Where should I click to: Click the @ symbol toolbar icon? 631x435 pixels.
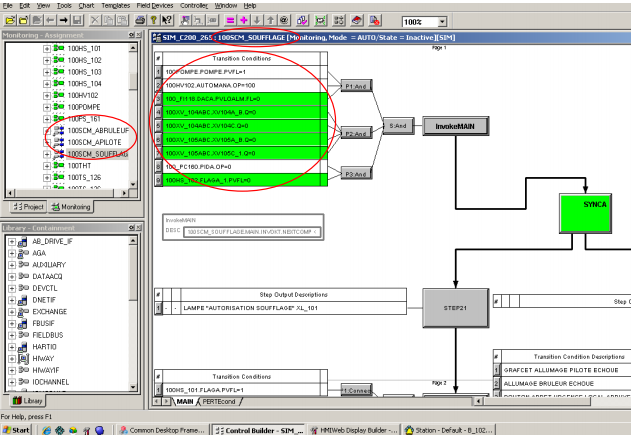[284, 21]
